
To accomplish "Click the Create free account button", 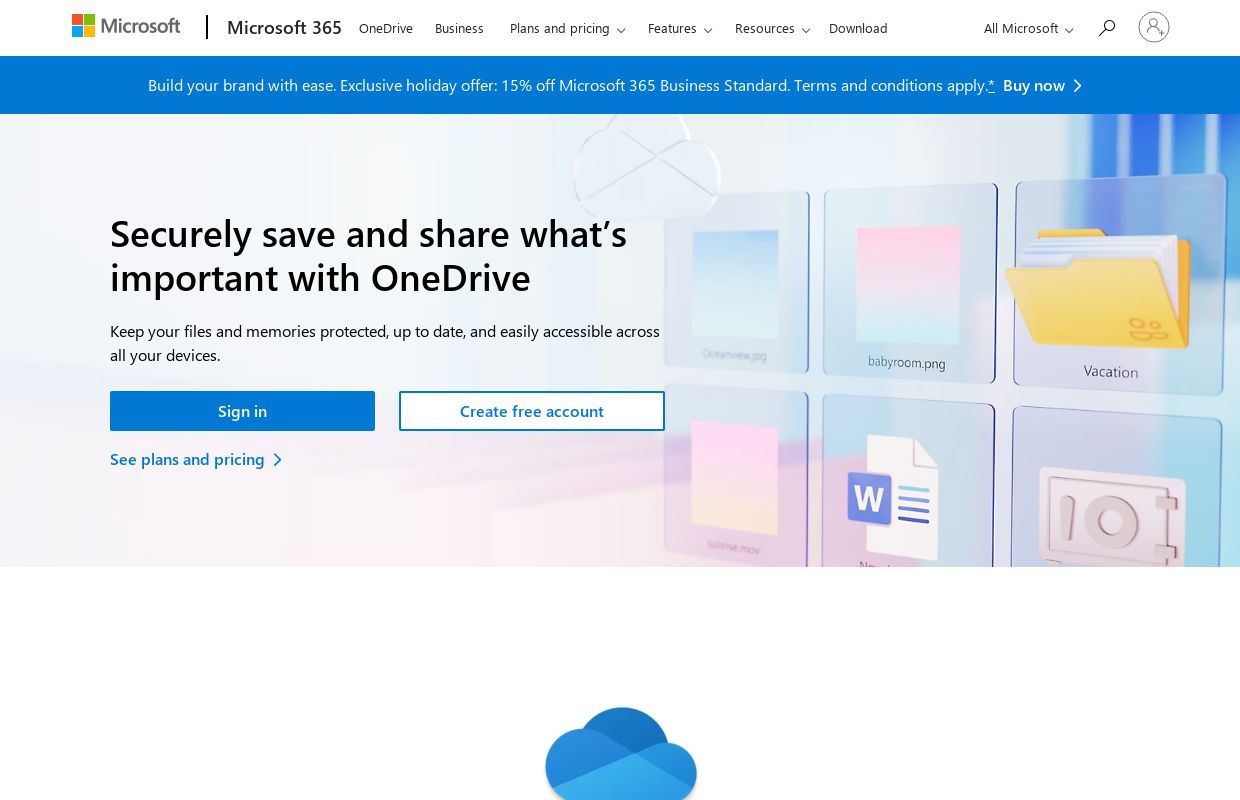I will coord(532,411).
